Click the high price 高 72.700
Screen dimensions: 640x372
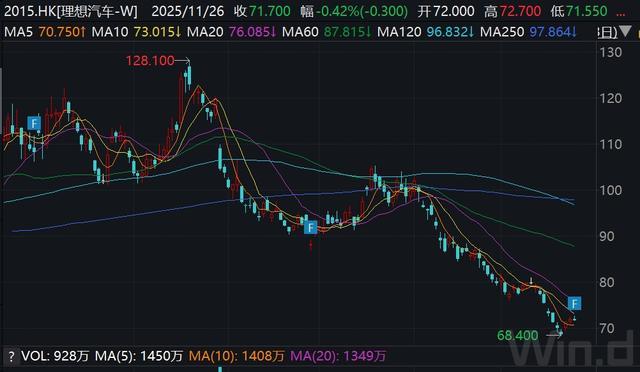pos(513,11)
